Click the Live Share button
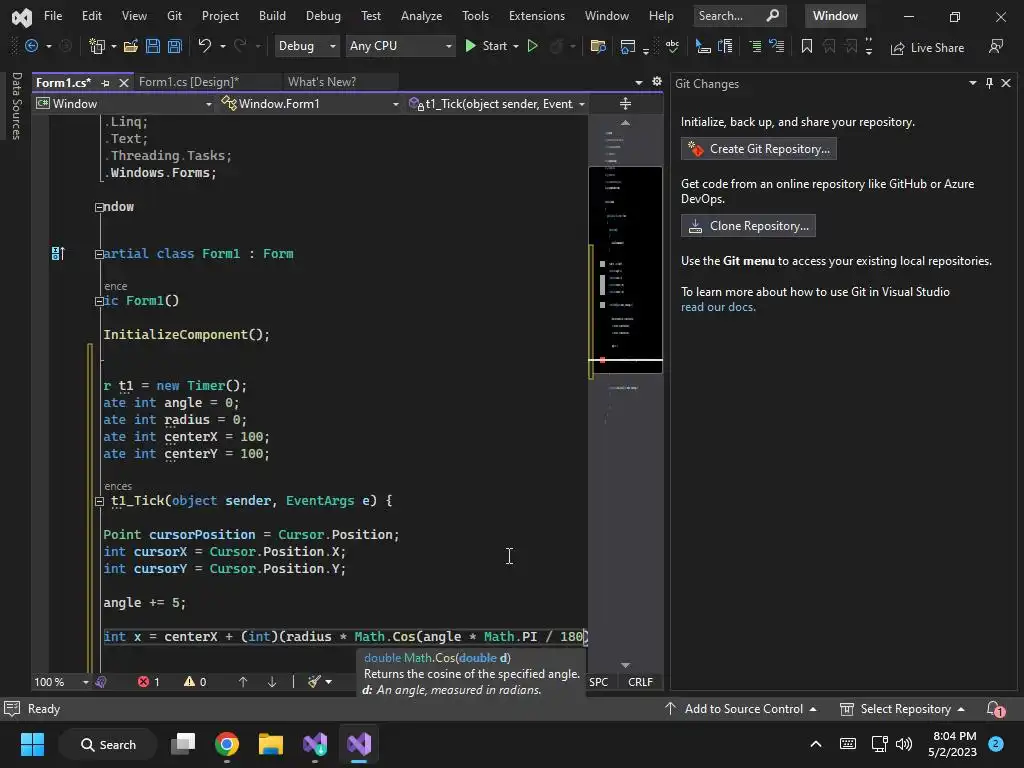The width and height of the screenshot is (1024, 768). pos(927,48)
